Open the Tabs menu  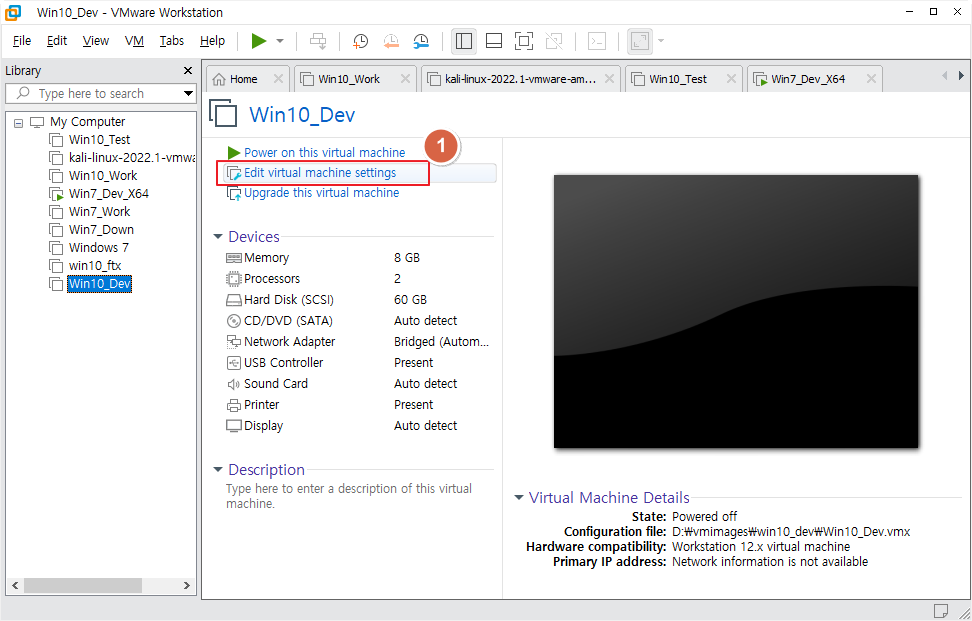pyautogui.click(x=172, y=41)
